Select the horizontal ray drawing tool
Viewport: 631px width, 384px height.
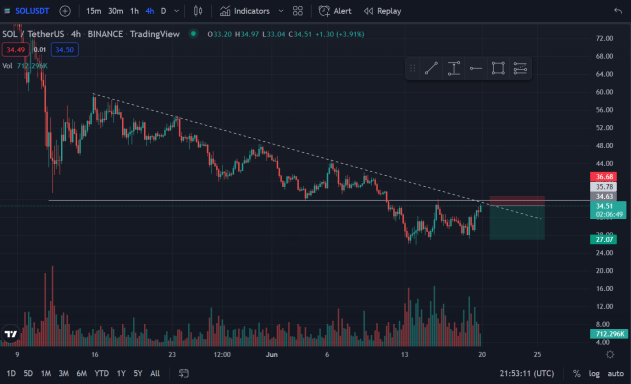(476, 68)
